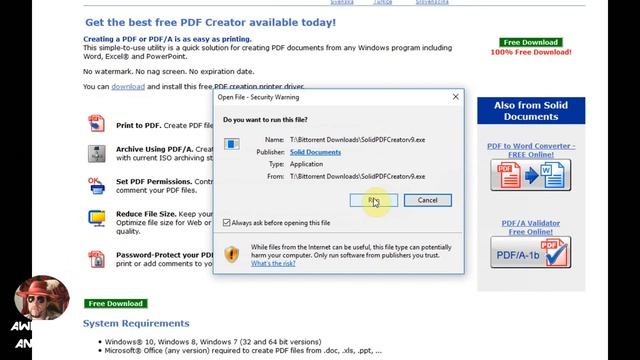Open the Solid Documents publisher link

point(315,152)
